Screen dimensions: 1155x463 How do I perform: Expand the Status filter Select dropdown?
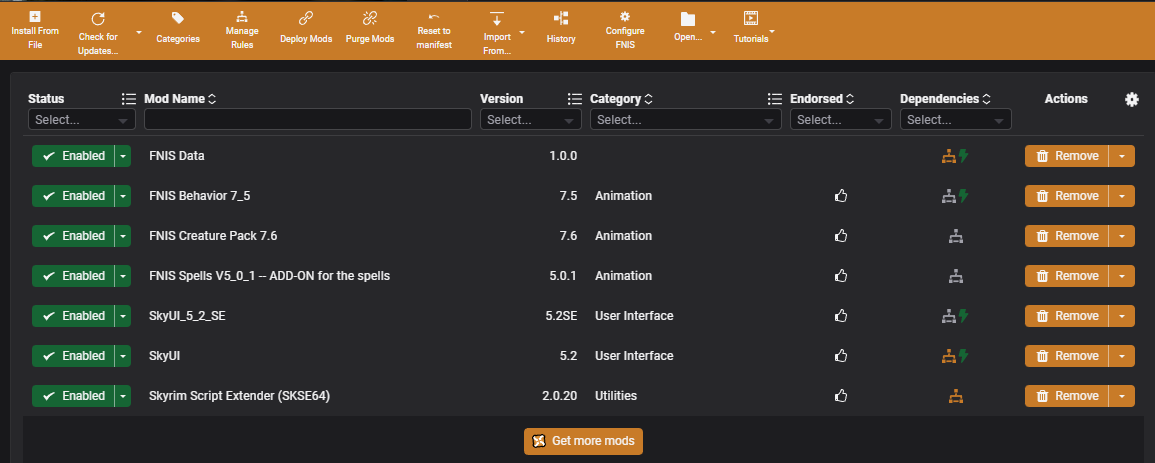pyautogui.click(x=82, y=120)
